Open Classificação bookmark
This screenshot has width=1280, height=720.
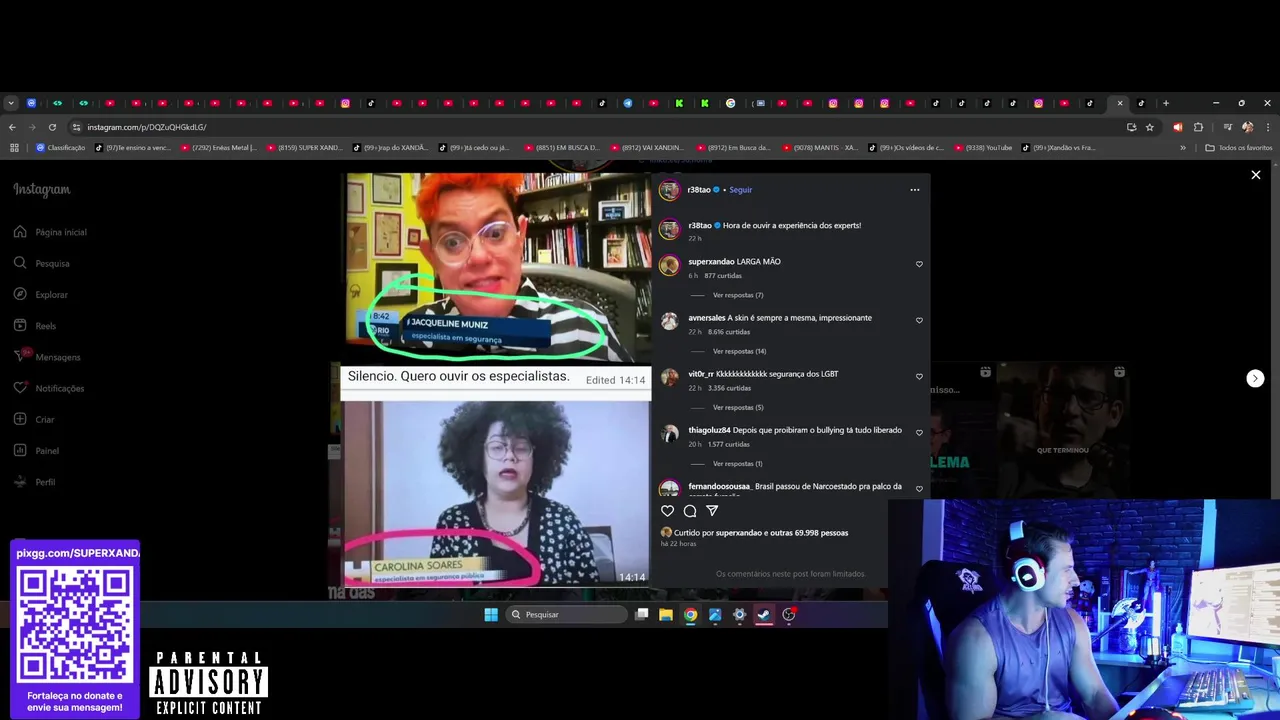click(x=61, y=148)
